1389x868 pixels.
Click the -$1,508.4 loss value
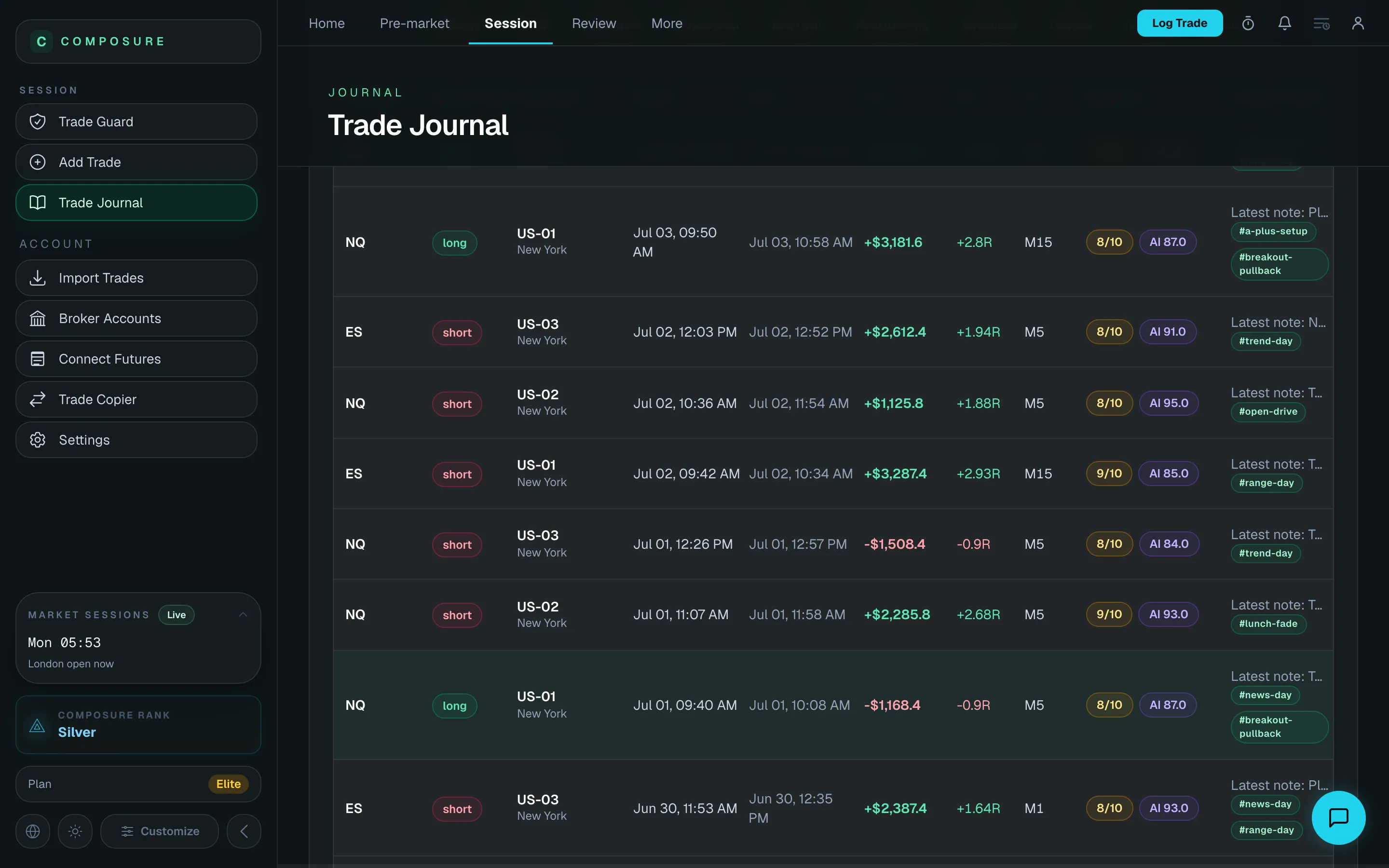[x=894, y=544]
